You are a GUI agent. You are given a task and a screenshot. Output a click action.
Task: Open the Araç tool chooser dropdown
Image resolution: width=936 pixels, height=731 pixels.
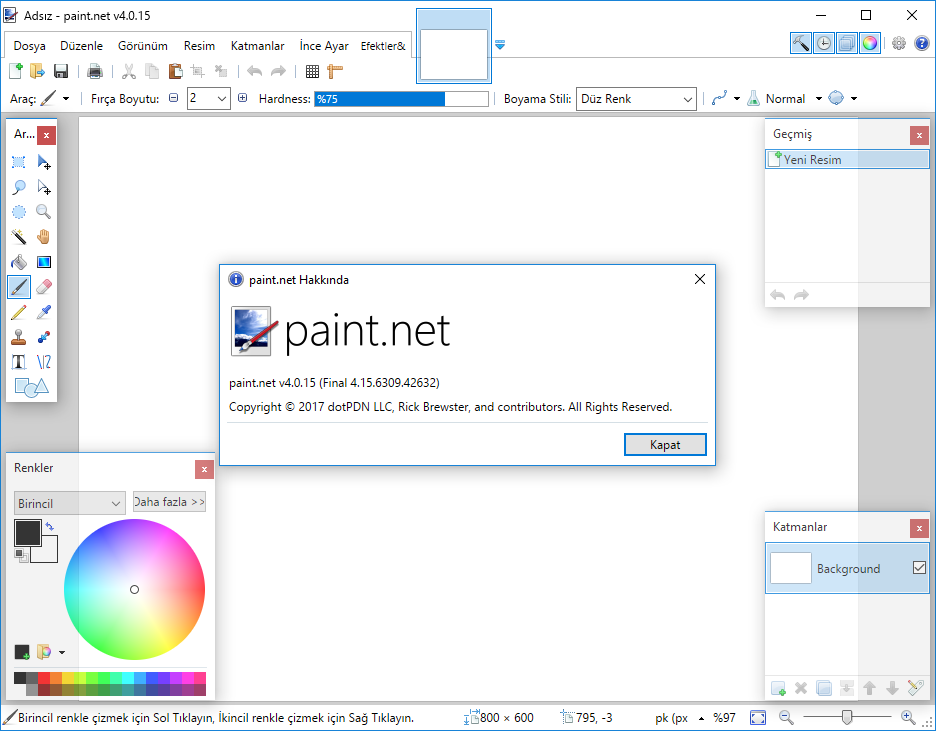tap(66, 98)
